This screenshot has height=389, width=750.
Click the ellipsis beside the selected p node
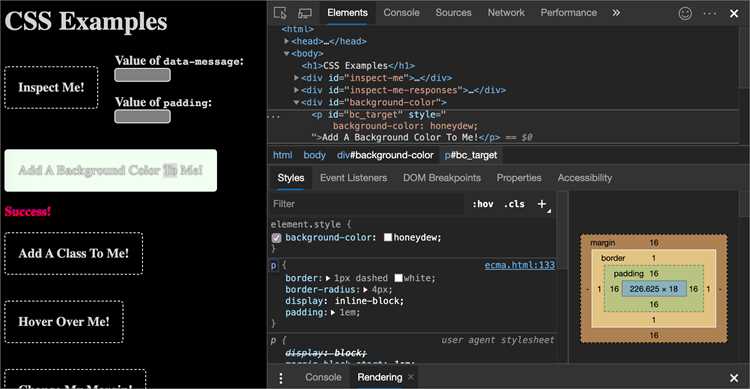[x=275, y=116]
